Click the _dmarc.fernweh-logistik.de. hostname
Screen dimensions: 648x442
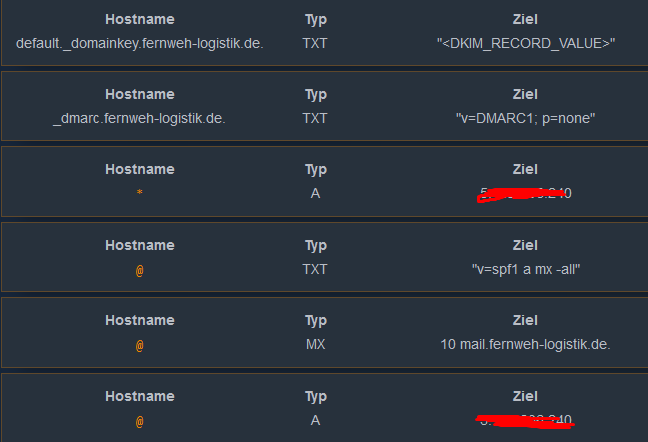point(140,118)
